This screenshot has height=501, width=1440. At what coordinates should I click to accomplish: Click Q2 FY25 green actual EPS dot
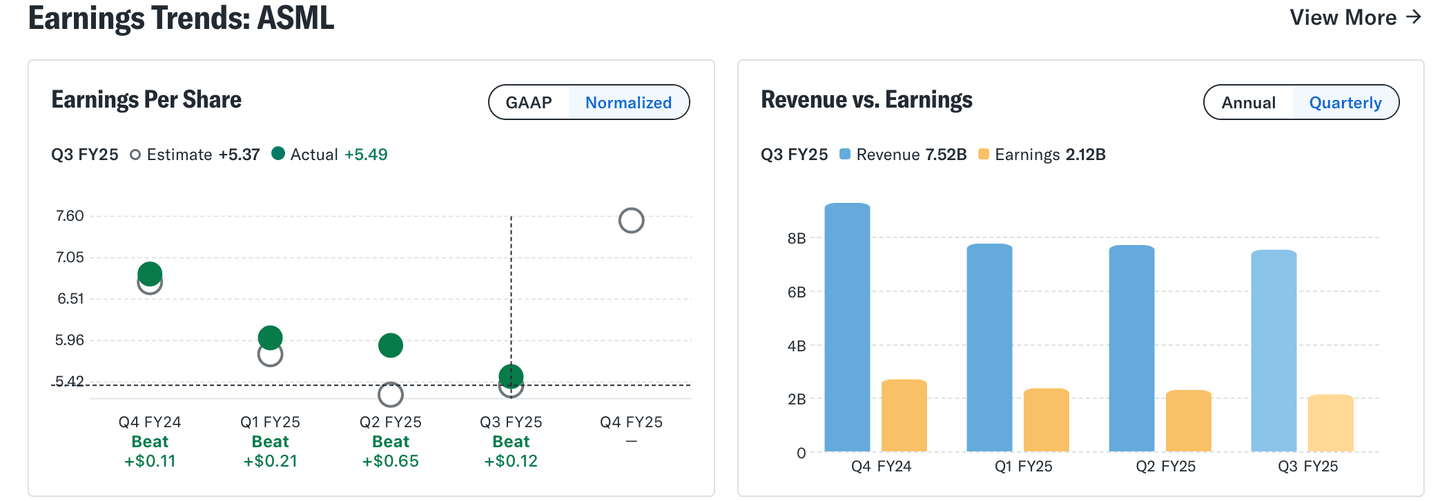[x=391, y=345]
